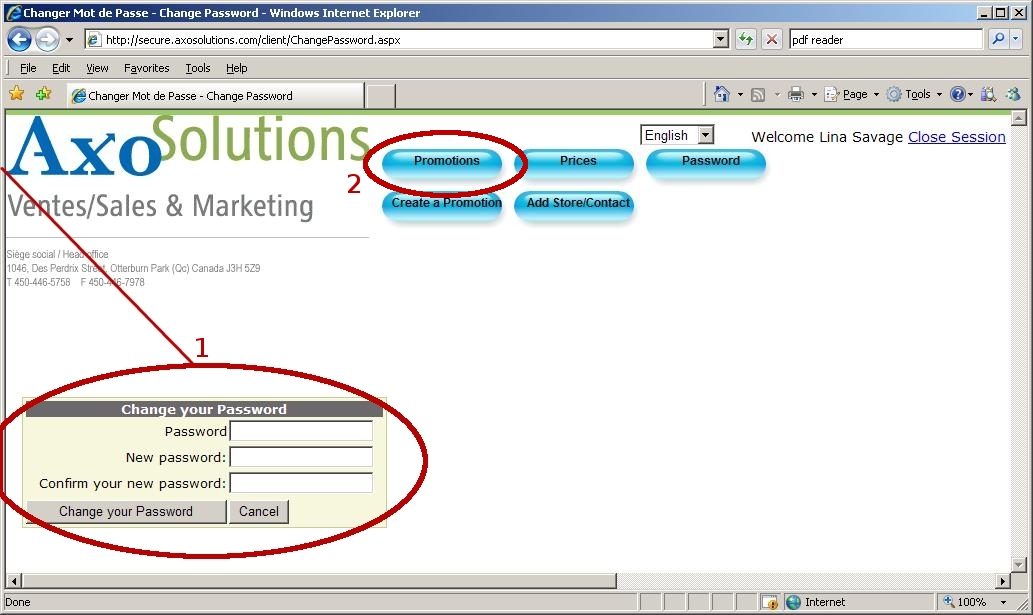The height and width of the screenshot is (615, 1033).
Task: Open the Favorites menu
Action: coord(146,68)
